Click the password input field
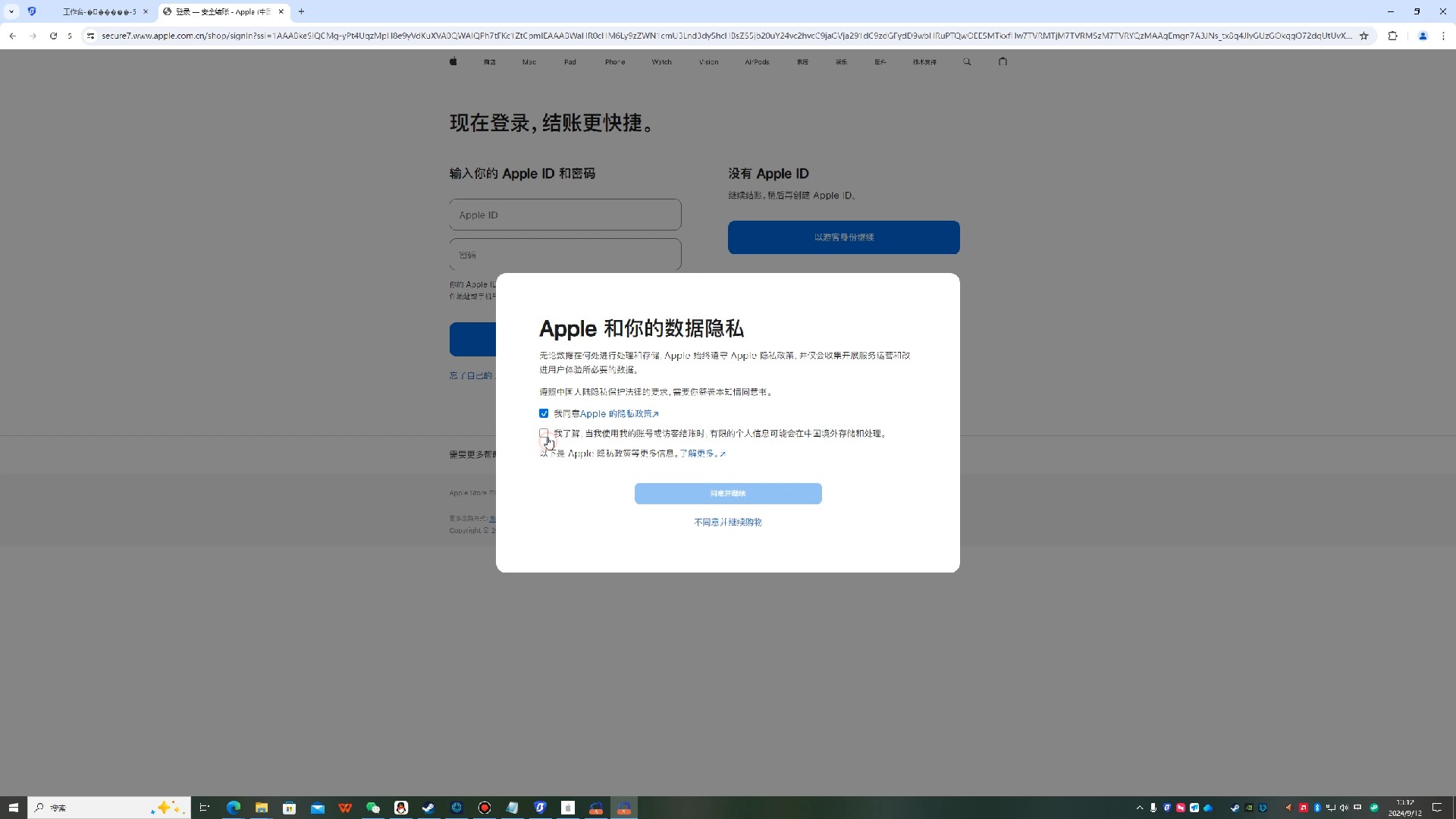1456x819 pixels. 565,255
